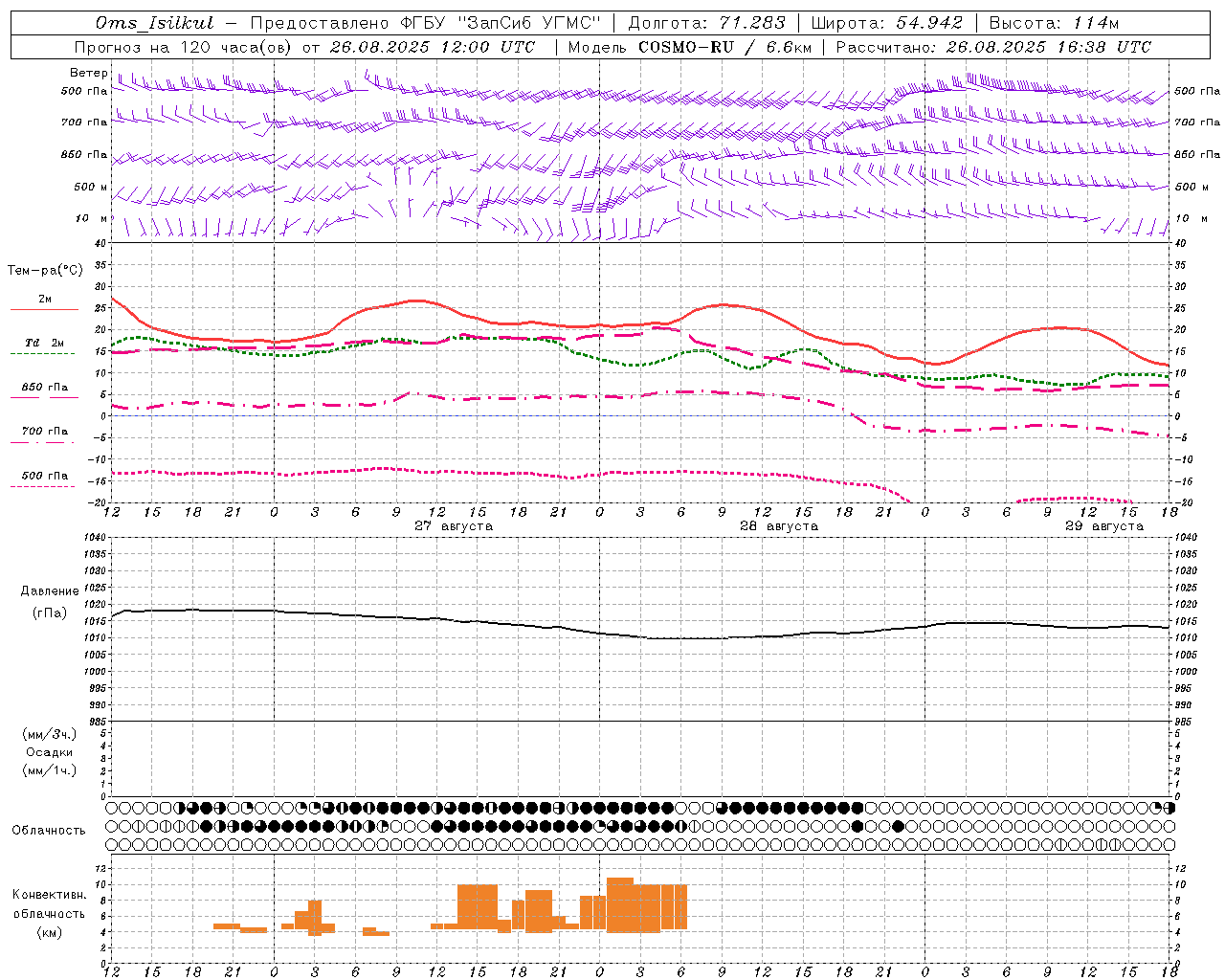The image size is (1225, 980).
Task: Click the "27 августа" date label
Action: tap(454, 526)
